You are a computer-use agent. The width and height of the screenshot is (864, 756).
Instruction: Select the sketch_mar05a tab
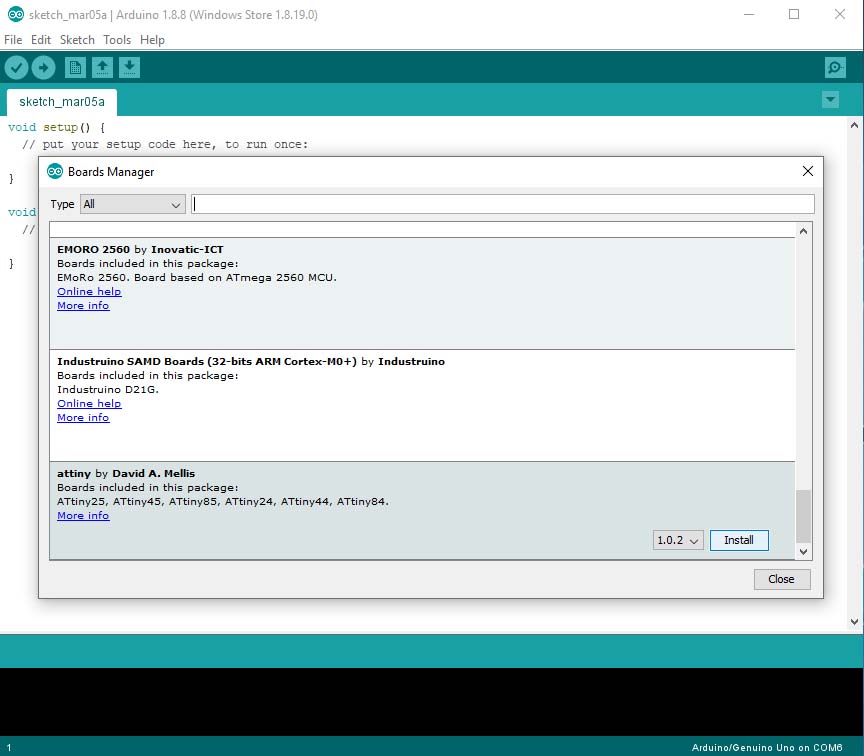62,102
